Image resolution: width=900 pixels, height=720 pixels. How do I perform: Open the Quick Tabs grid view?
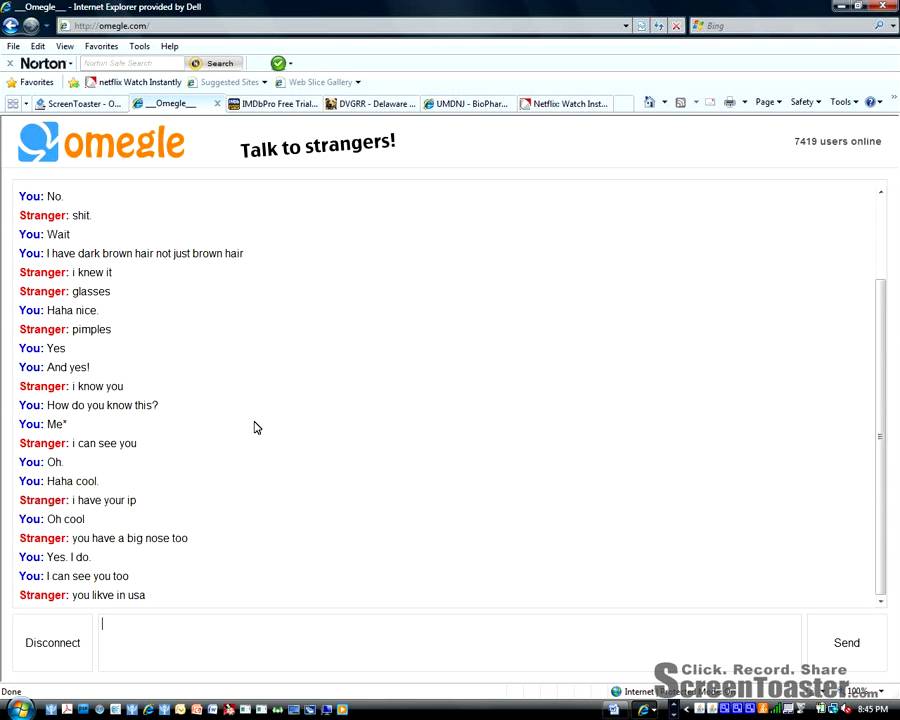tap(13, 103)
